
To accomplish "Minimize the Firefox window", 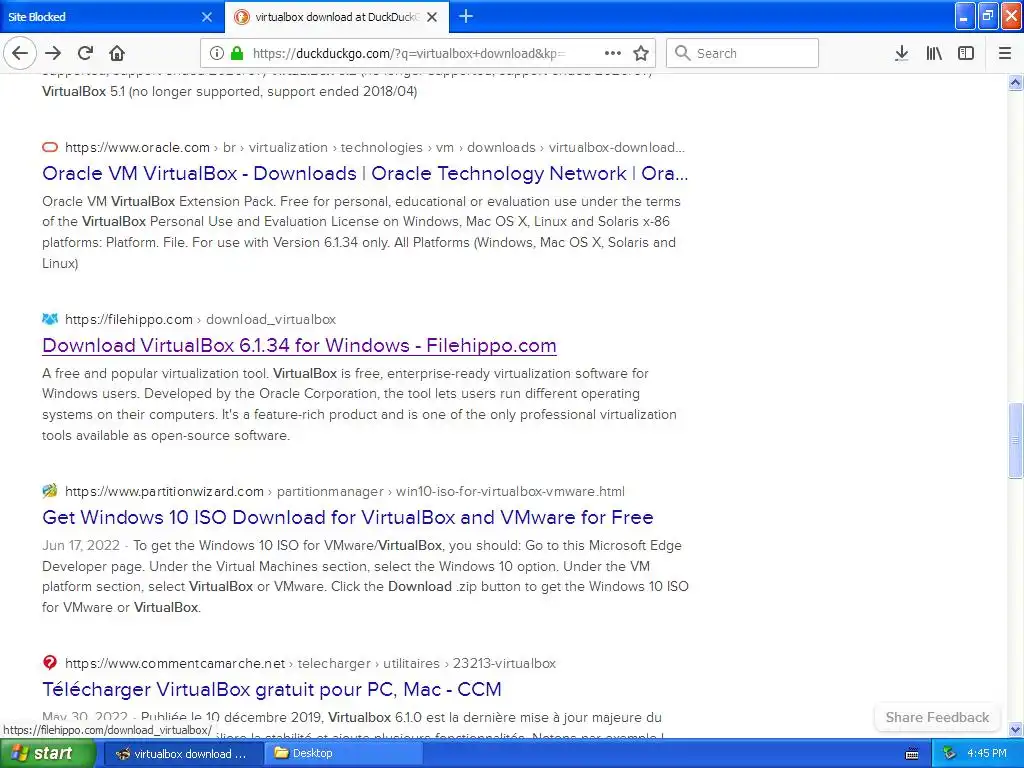I will click(965, 16).
